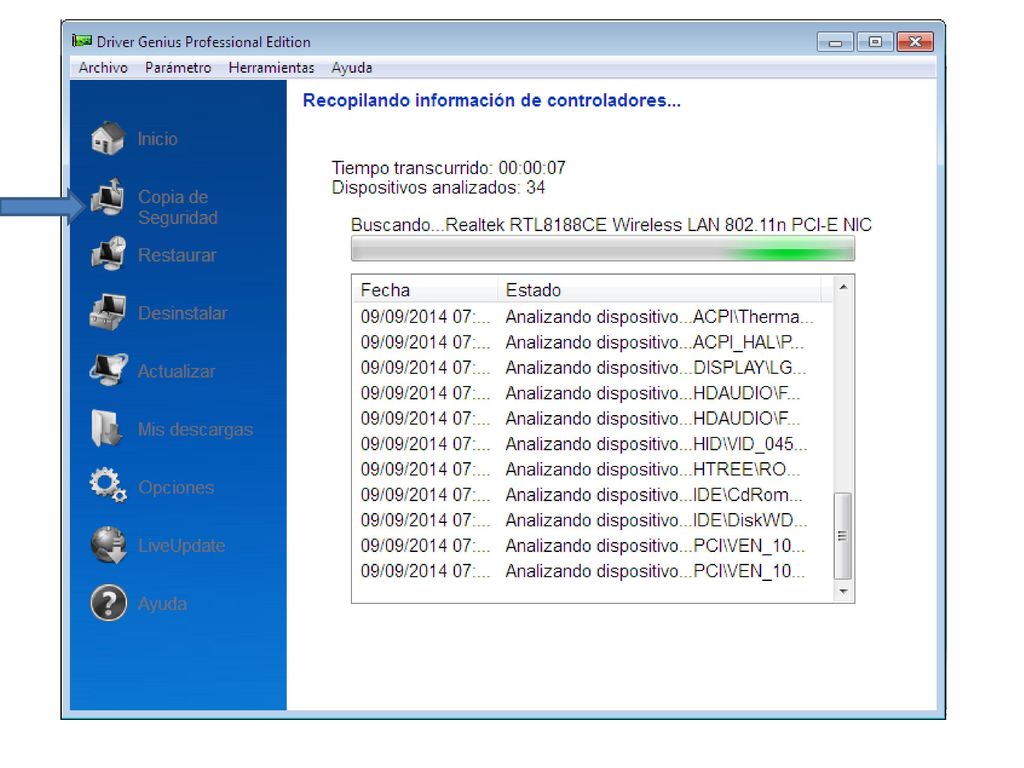This screenshot has width=1024, height=768.
Task: Click the Dispositivos analizados: 34 text
Action: coord(438,188)
